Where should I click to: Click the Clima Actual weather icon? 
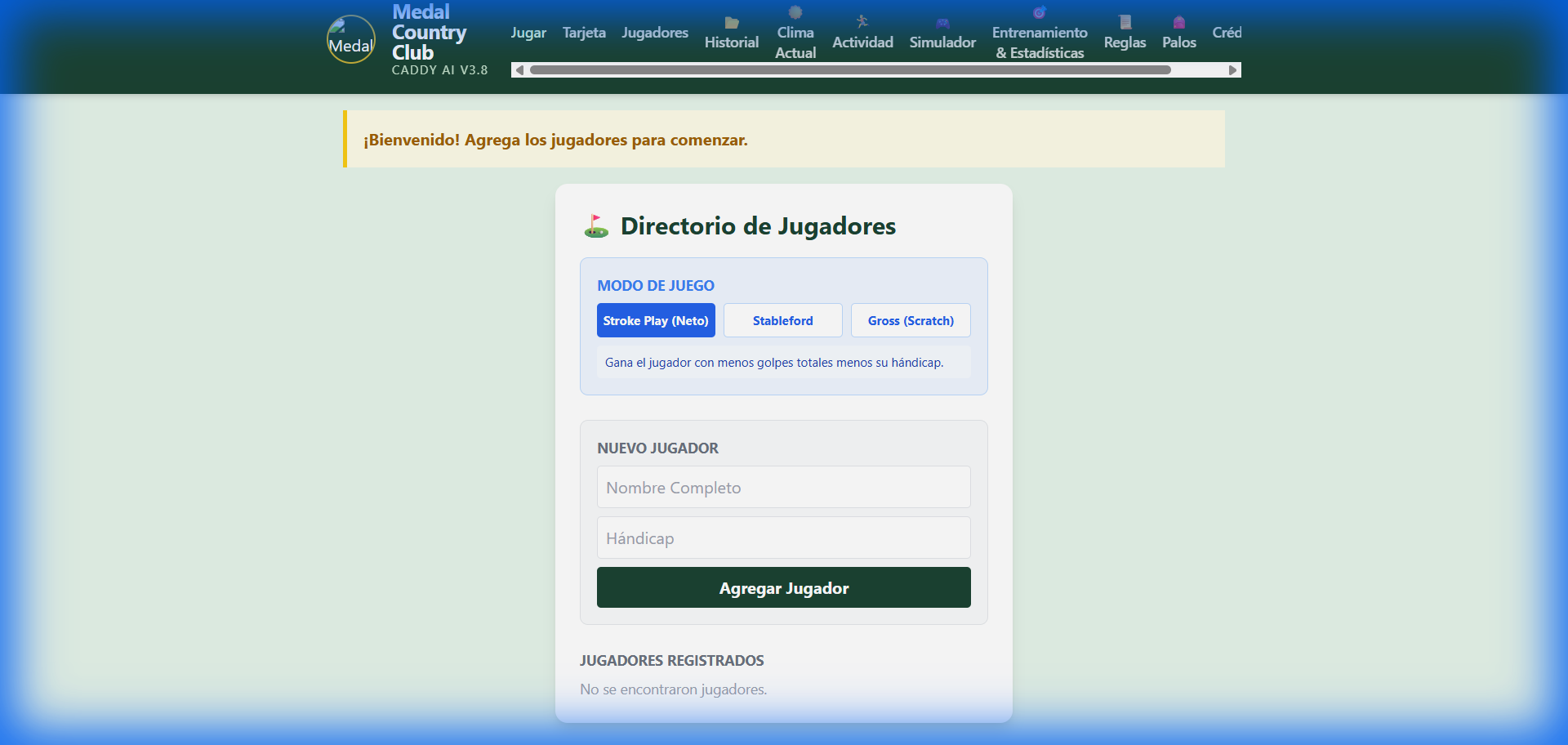tap(795, 12)
